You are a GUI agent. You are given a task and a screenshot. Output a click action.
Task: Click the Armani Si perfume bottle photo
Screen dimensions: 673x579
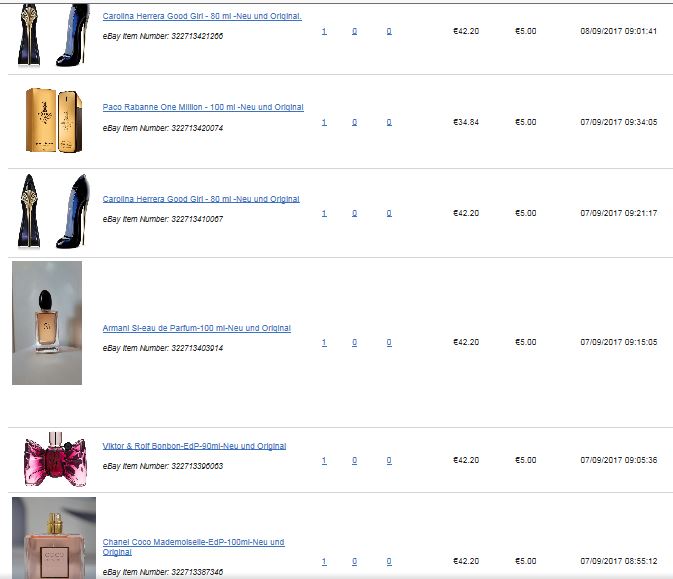(x=47, y=323)
